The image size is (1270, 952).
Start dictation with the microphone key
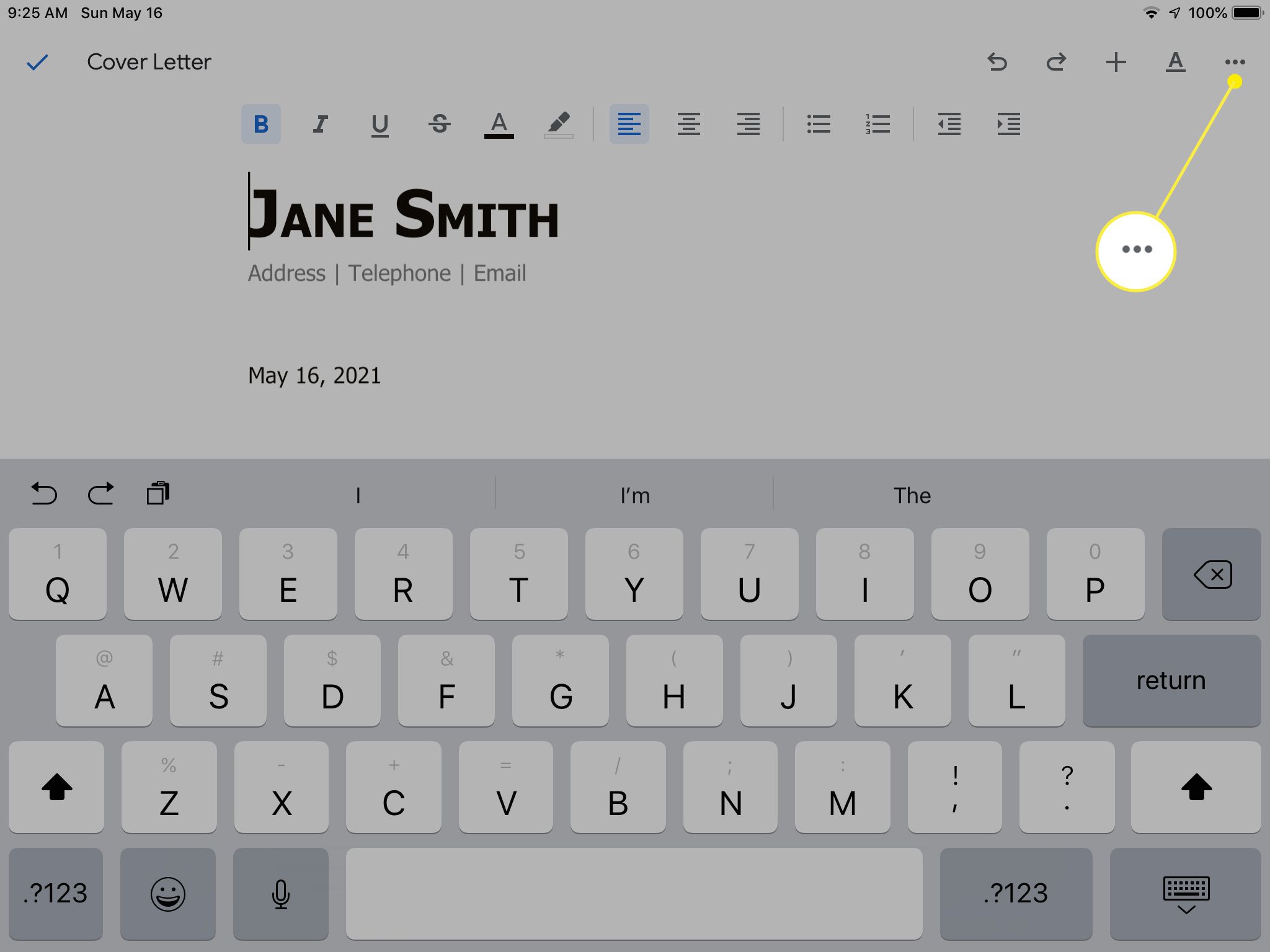pos(281,894)
